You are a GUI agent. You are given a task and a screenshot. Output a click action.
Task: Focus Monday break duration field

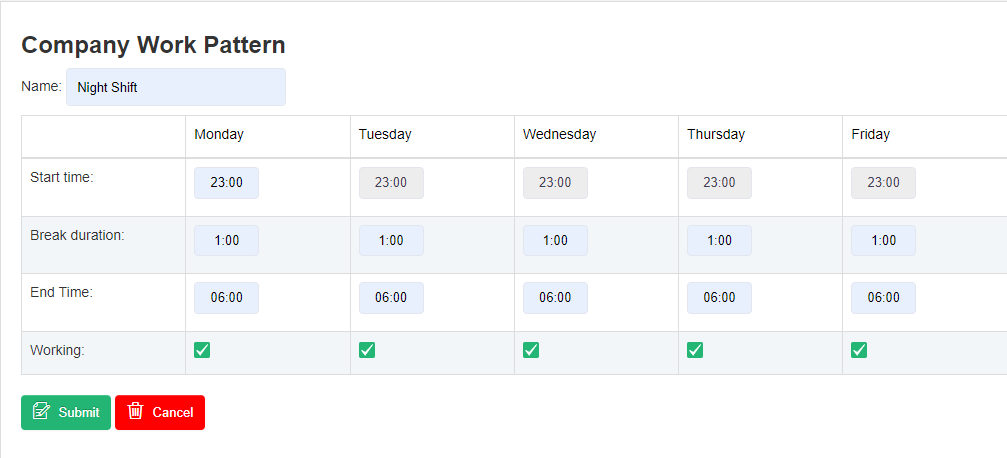[226, 241]
